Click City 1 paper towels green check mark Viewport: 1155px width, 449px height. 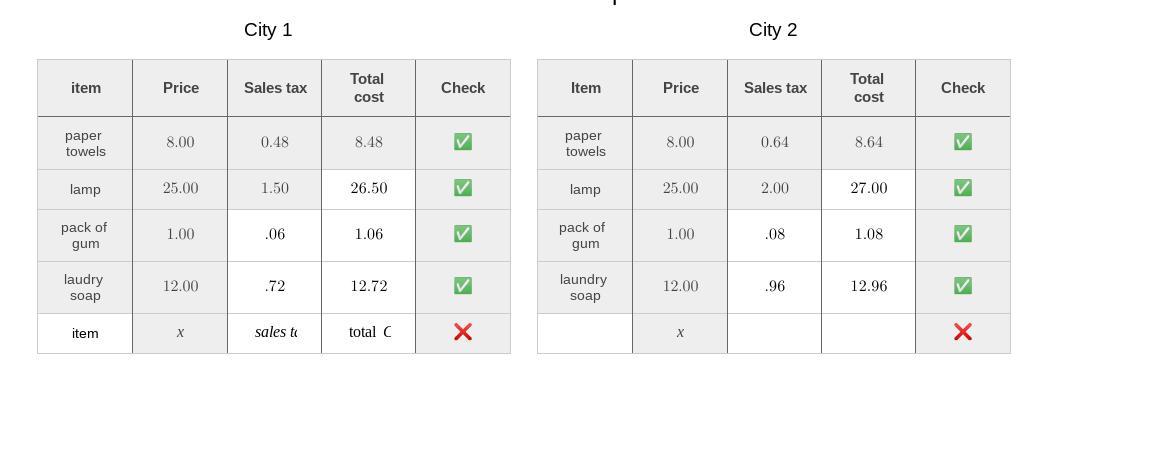[x=463, y=142]
